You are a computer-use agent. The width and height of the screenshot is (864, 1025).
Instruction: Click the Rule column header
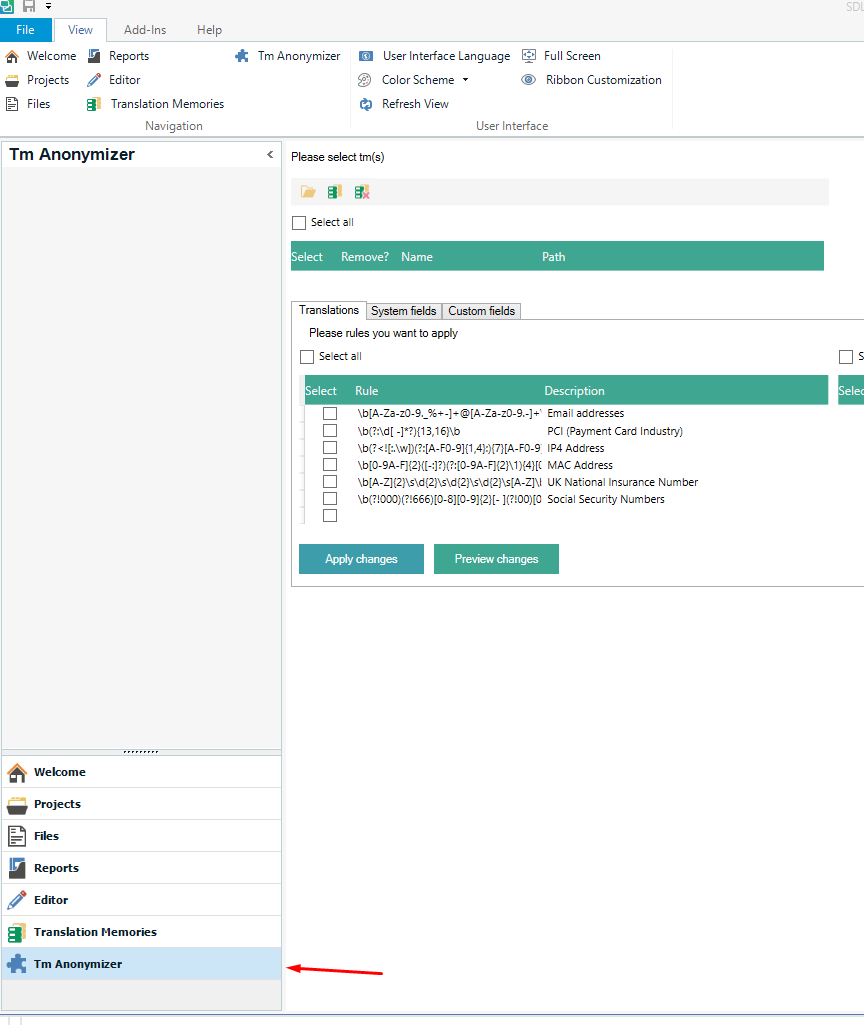(367, 391)
